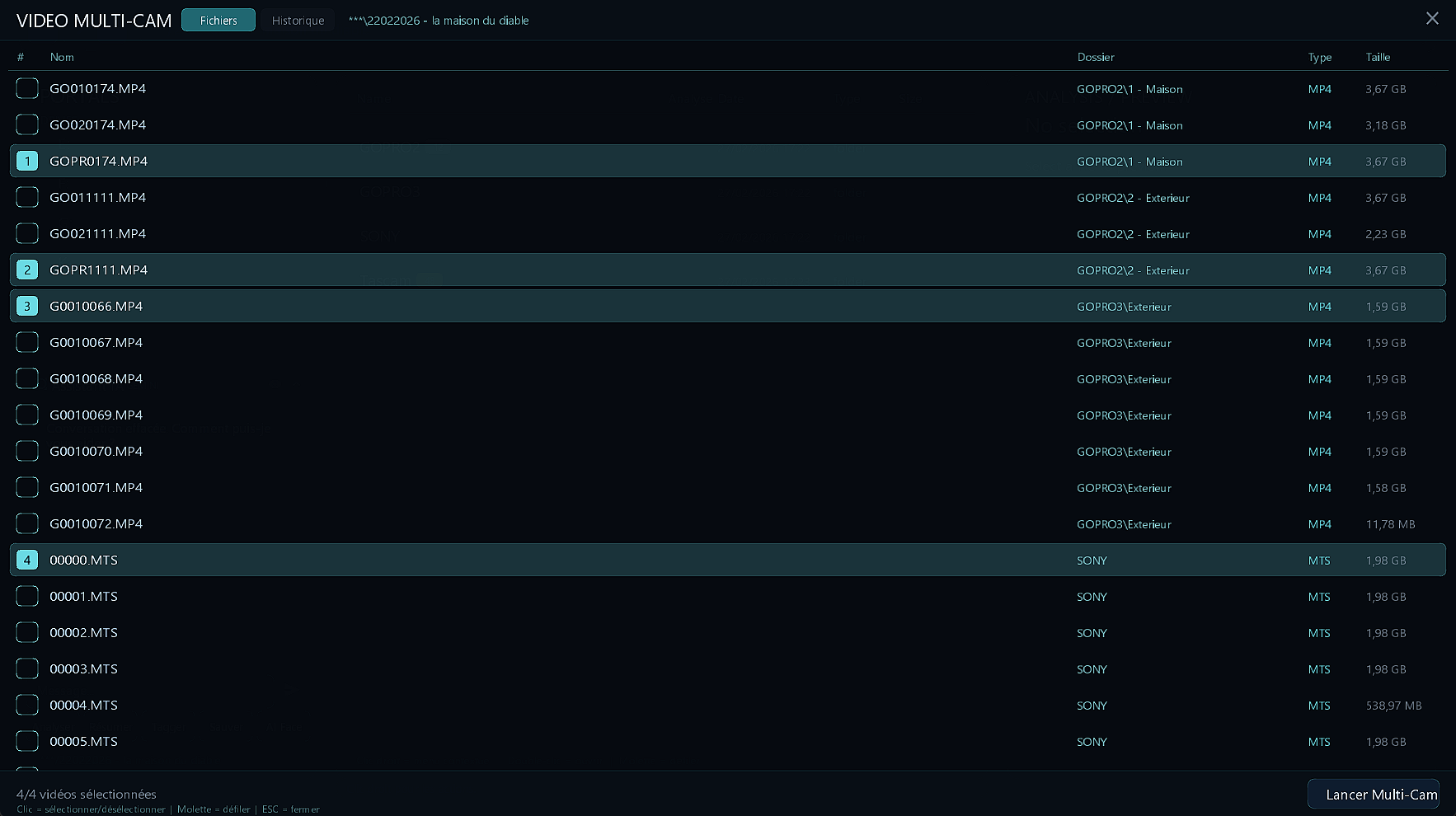
Task: Deselect 00000.MTS numbered 4
Action: [27, 560]
